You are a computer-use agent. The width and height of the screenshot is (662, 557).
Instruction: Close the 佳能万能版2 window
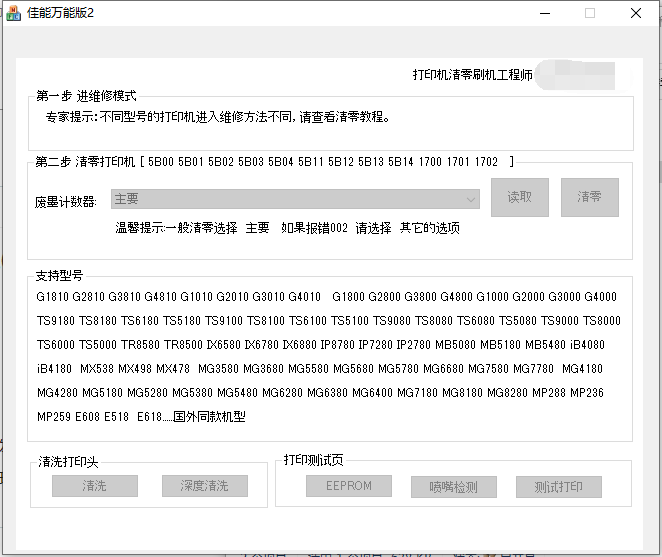point(636,14)
